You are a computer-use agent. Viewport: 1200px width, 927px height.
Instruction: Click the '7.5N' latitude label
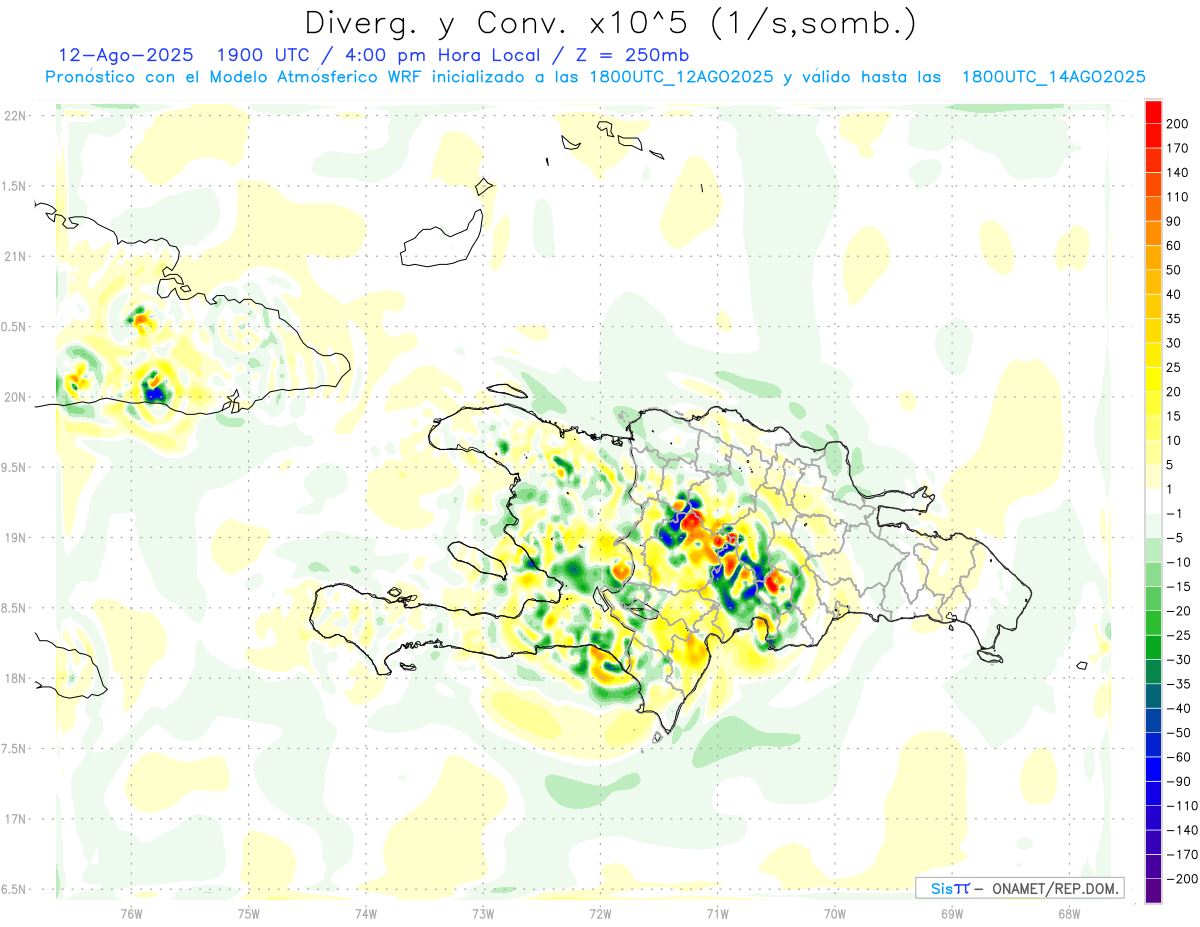14,748
